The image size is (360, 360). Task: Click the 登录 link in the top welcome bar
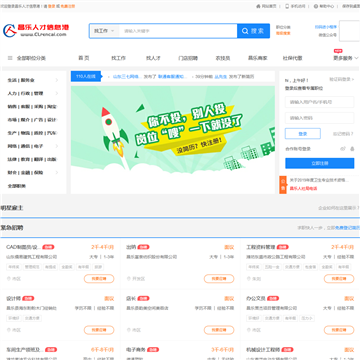click(52, 6)
